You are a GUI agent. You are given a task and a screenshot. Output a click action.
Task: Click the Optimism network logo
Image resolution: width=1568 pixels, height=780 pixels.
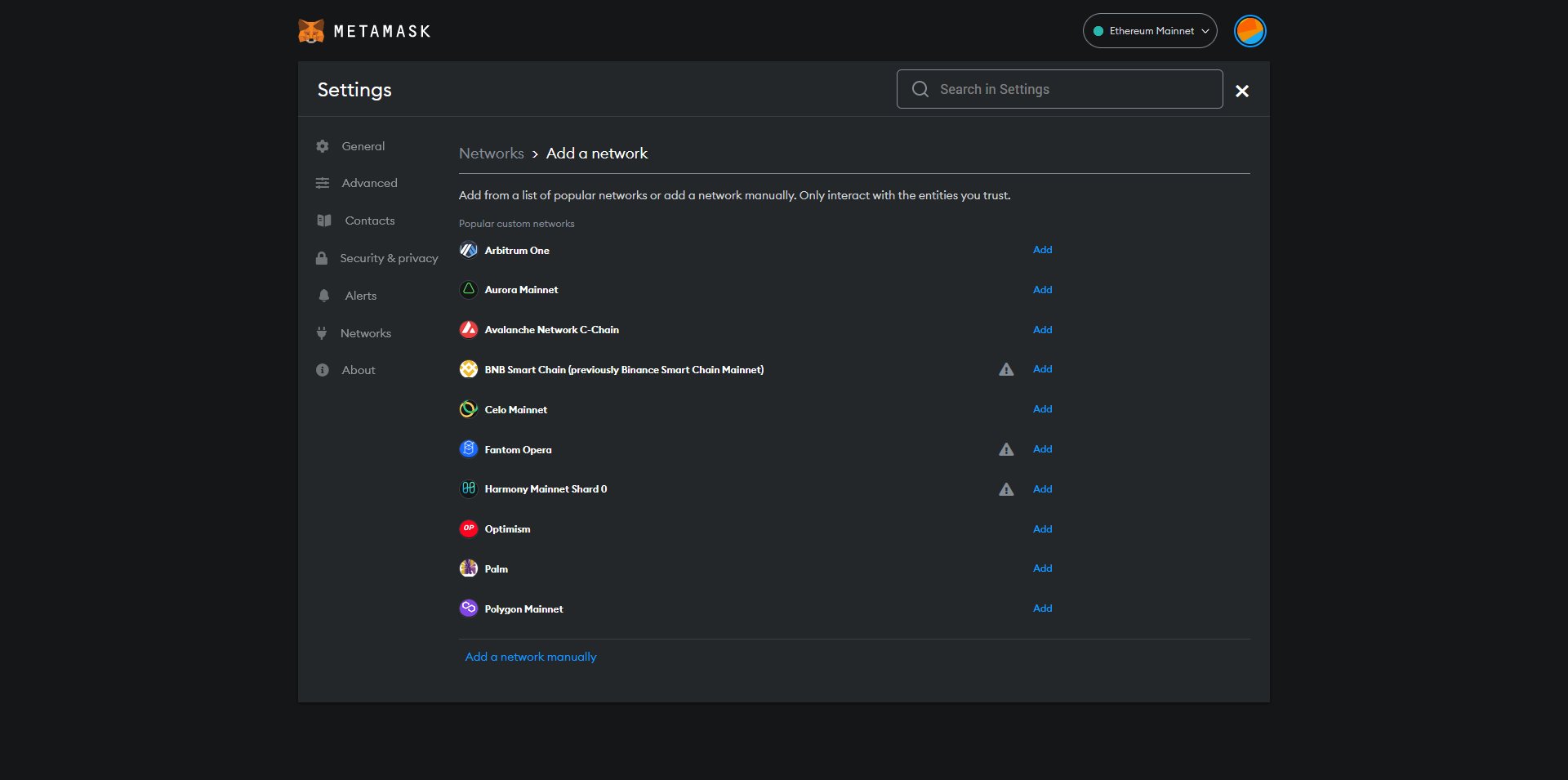469,528
